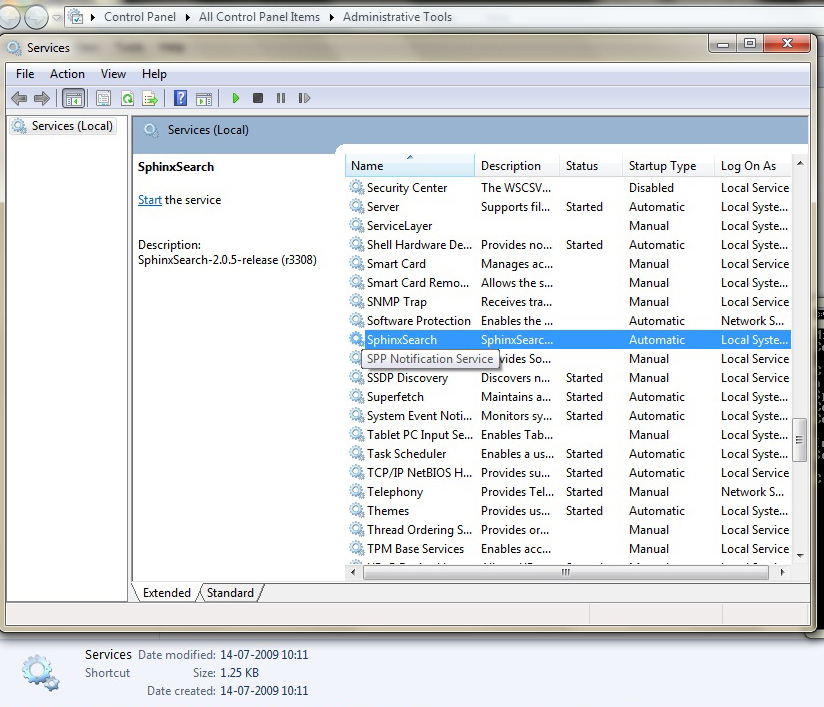Click the services list scroll down arrow
Screen dimensions: 824x707
[x=799, y=555]
